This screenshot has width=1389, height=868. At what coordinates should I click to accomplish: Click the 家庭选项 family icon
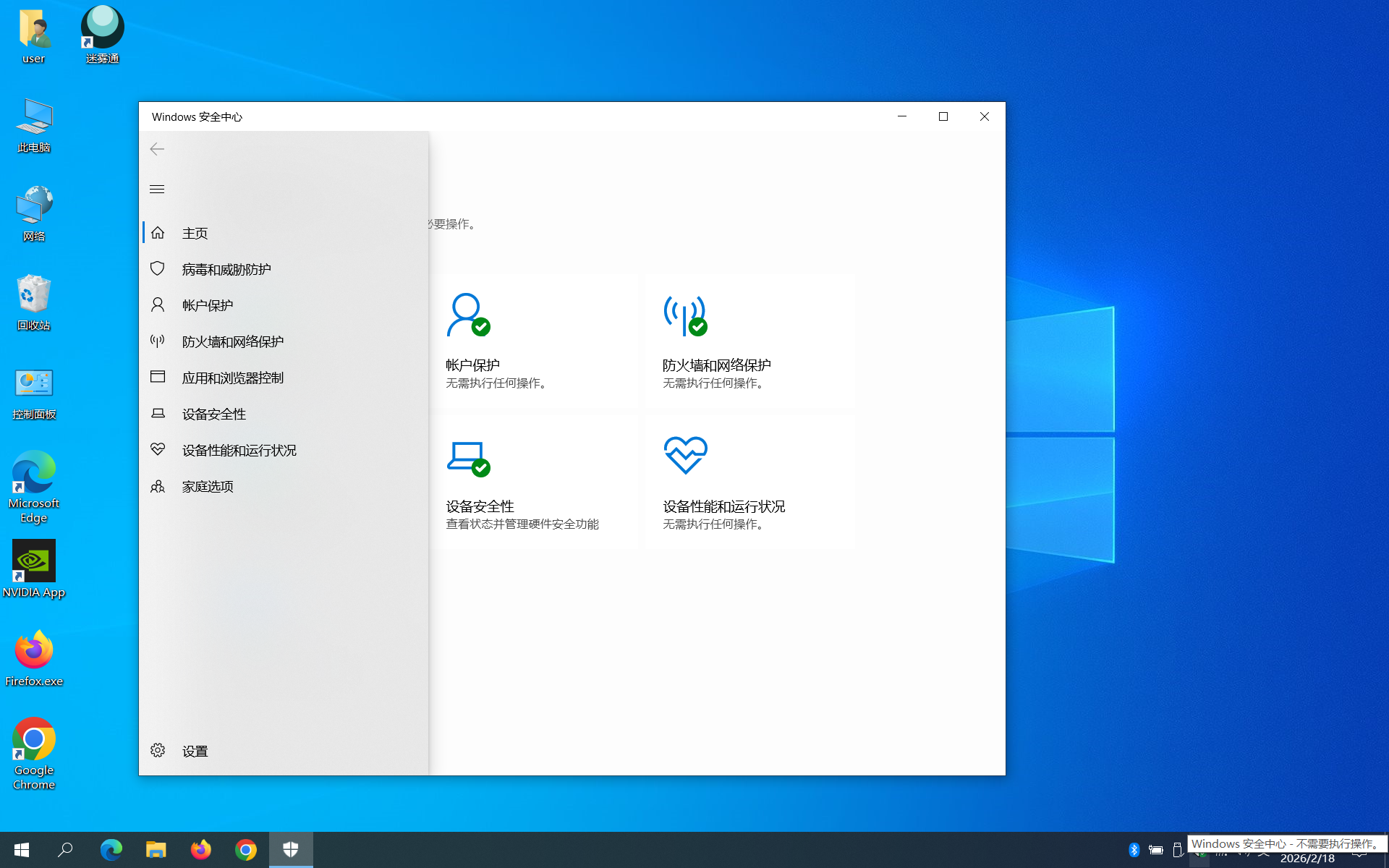[x=158, y=486]
